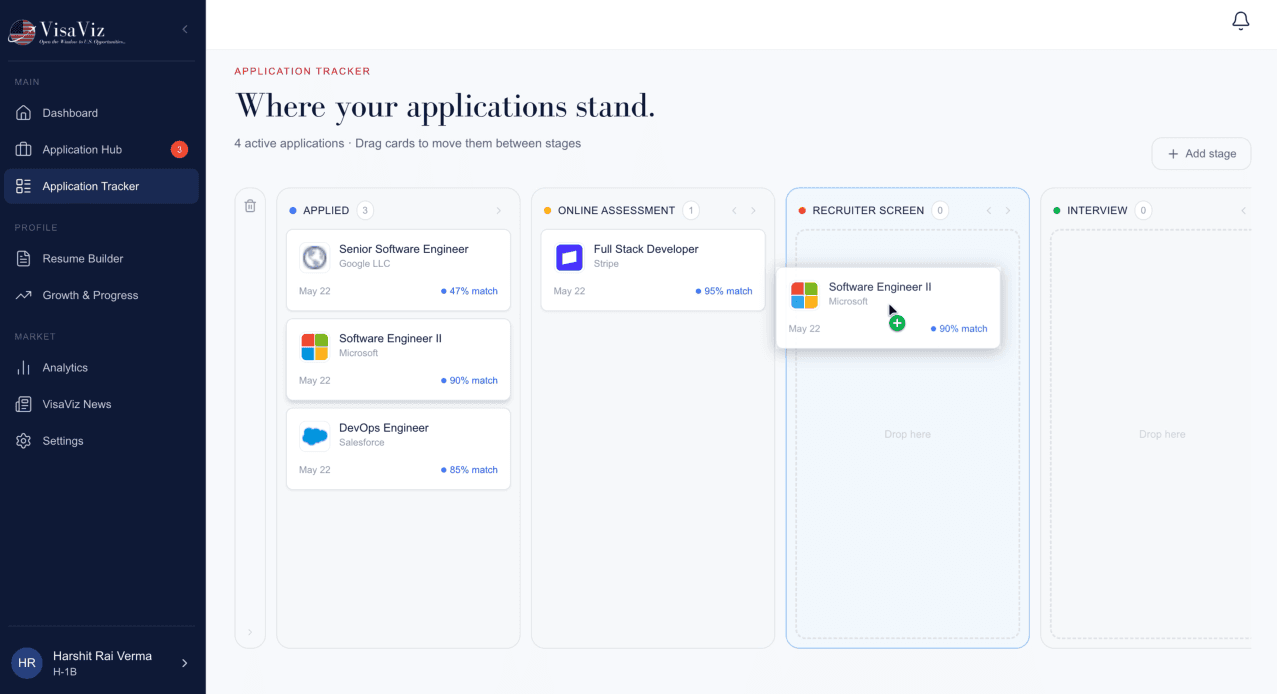Click the Application Hub badge 3
Screen dimensions: 1277x694
pyautogui.click(x=179, y=150)
